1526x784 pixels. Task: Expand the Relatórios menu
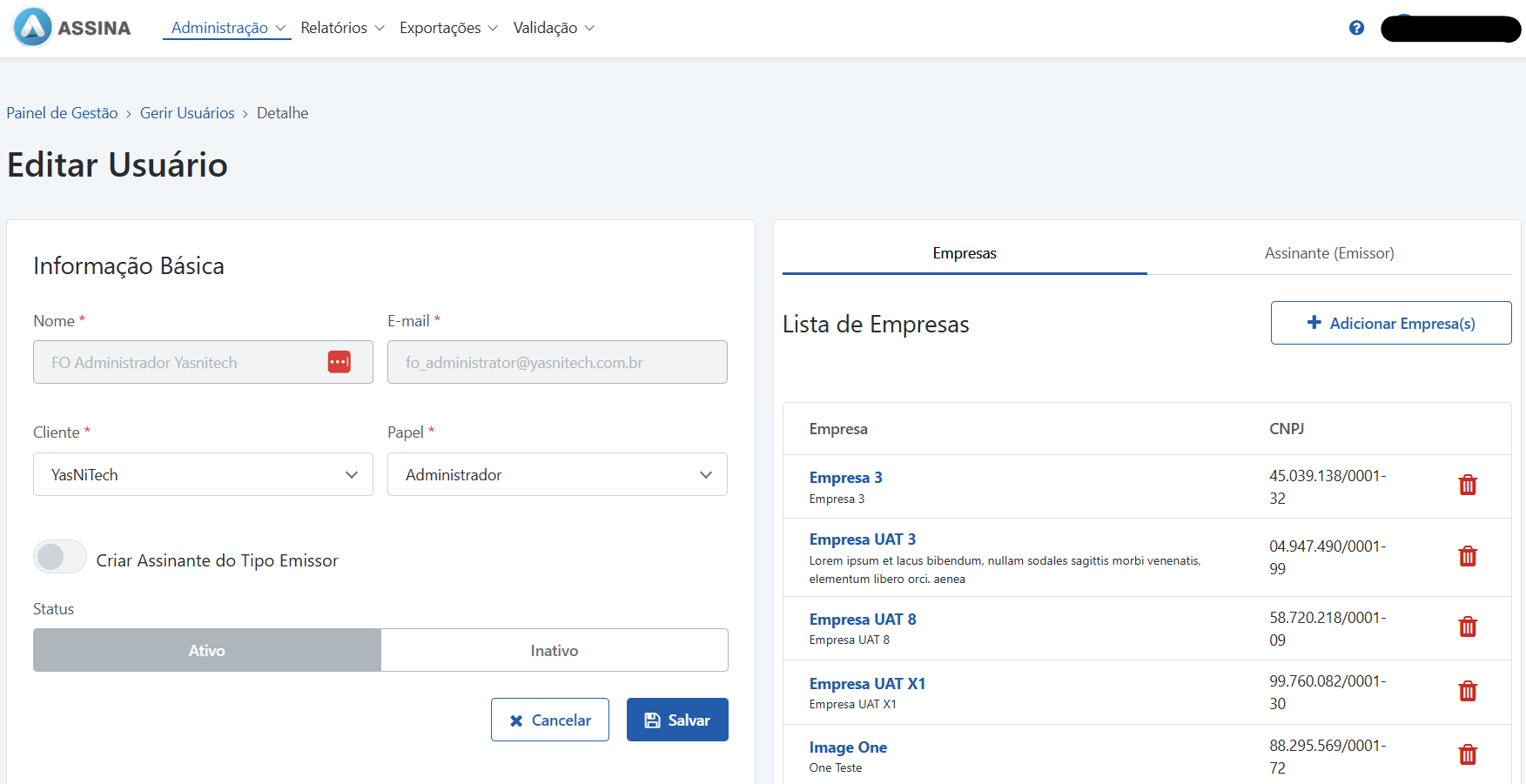pyautogui.click(x=342, y=28)
